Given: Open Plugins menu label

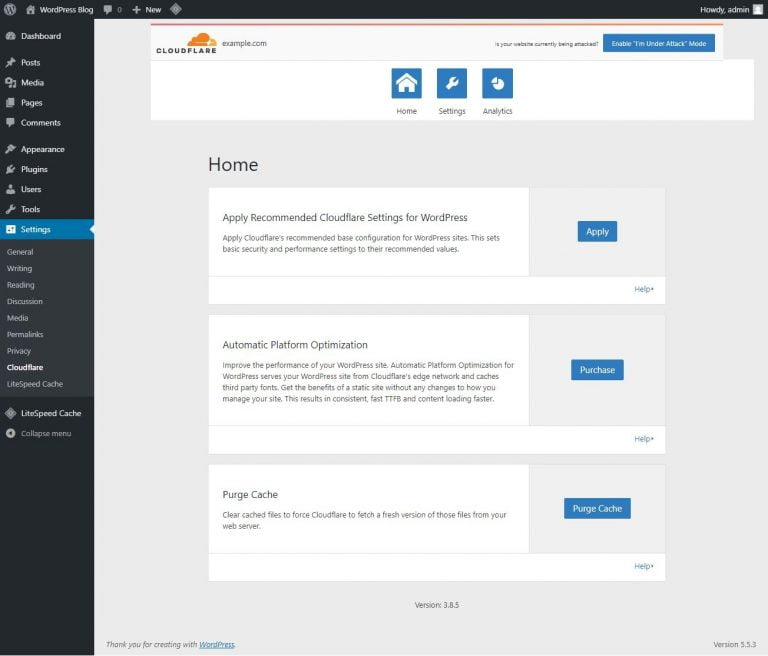Looking at the screenshot, I should (x=34, y=169).
